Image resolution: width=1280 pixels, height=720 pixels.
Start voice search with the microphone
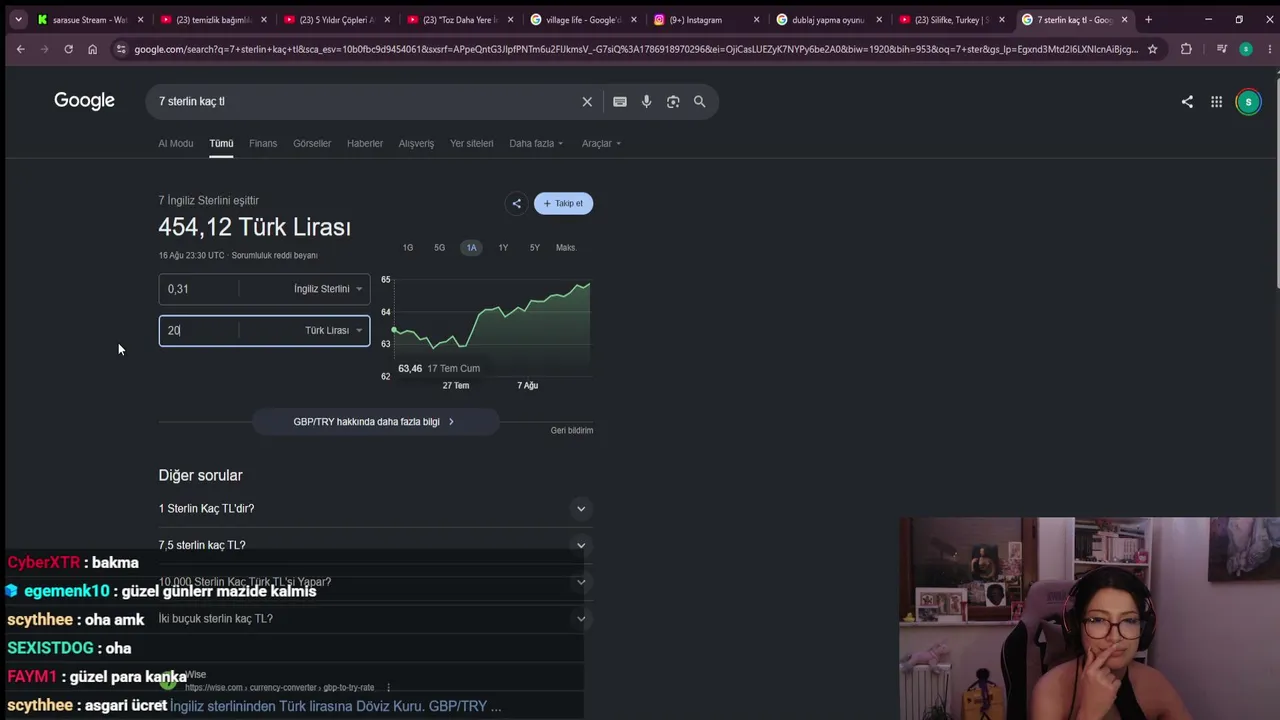coord(646,101)
